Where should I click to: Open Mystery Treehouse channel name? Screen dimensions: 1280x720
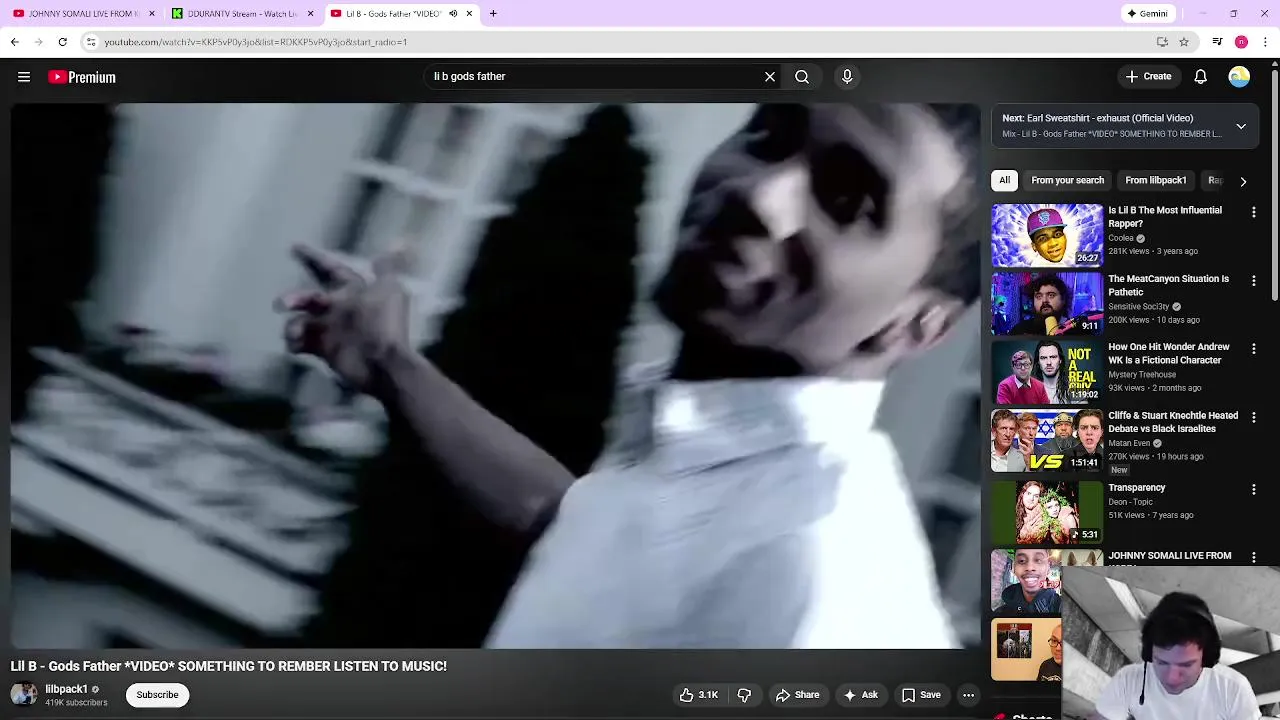[1142, 374]
